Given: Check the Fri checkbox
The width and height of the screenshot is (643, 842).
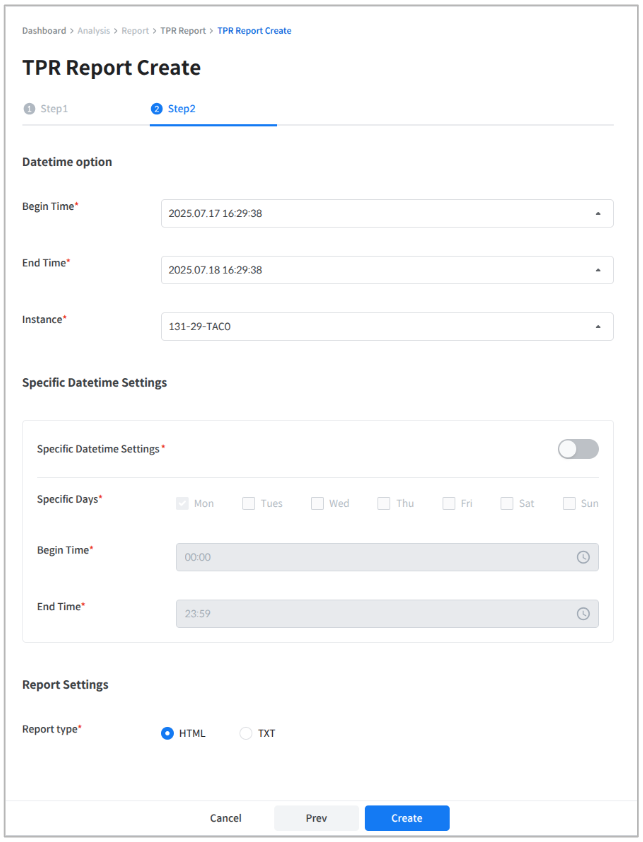Looking at the screenshot, I should tap(449, 503).
